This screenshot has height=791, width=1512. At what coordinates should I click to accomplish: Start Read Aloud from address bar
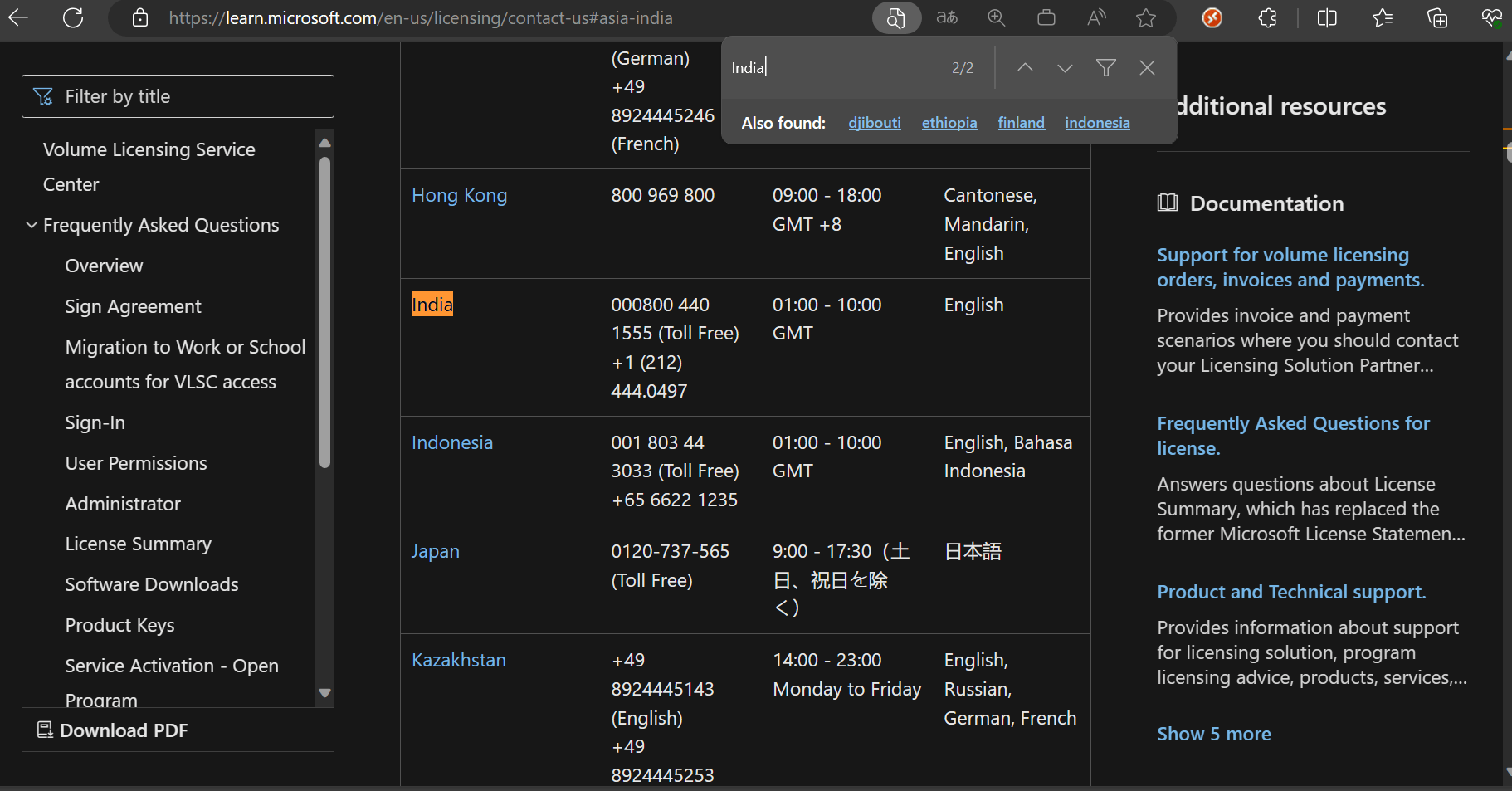[x=1096, y=17]
